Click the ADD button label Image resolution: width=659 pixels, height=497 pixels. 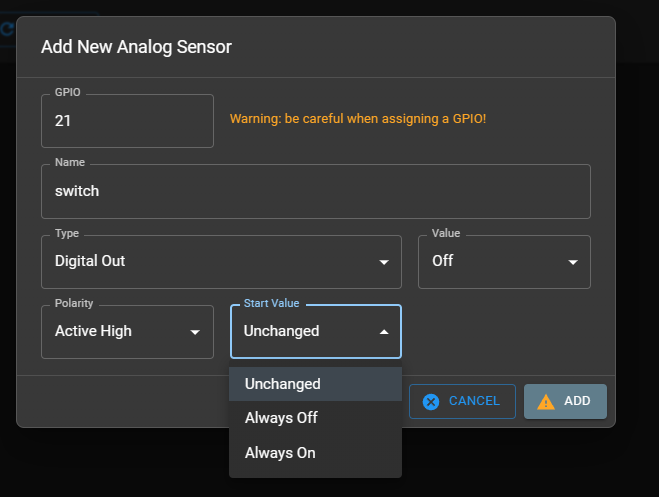click(577, 401)
